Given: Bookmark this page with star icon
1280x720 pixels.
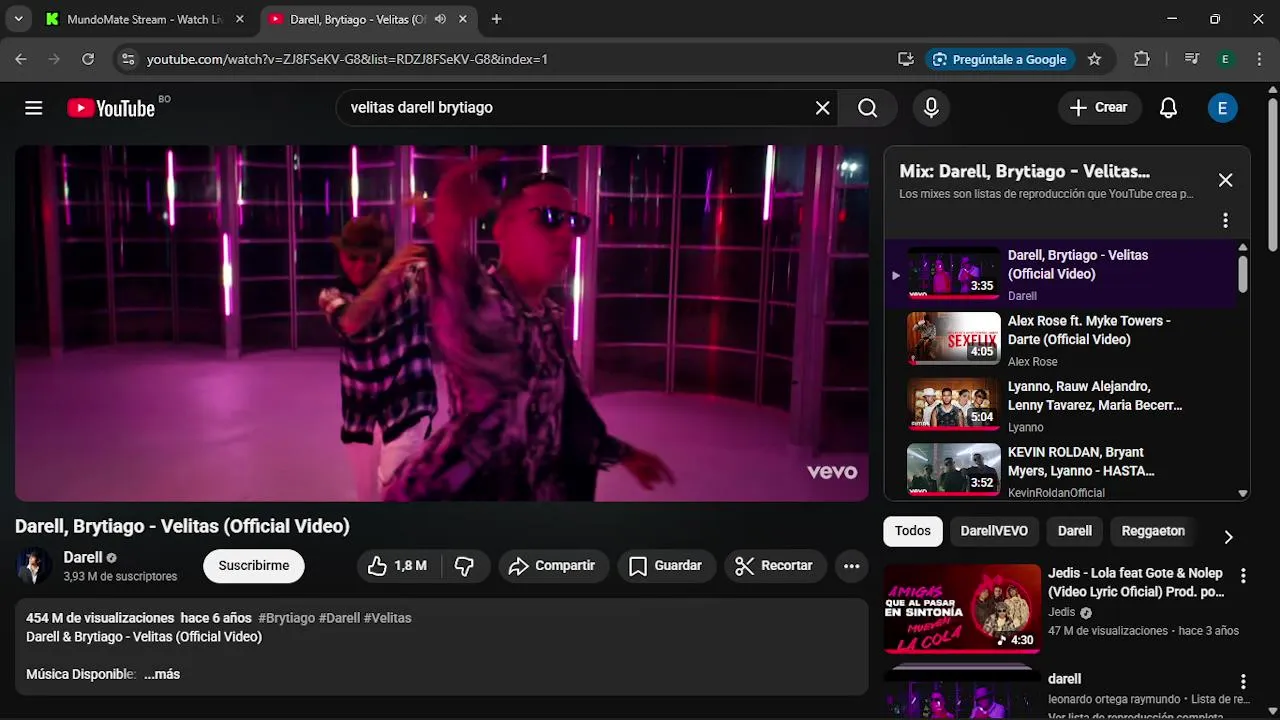Looking at the screenshot, I should tap(1094, 59).
